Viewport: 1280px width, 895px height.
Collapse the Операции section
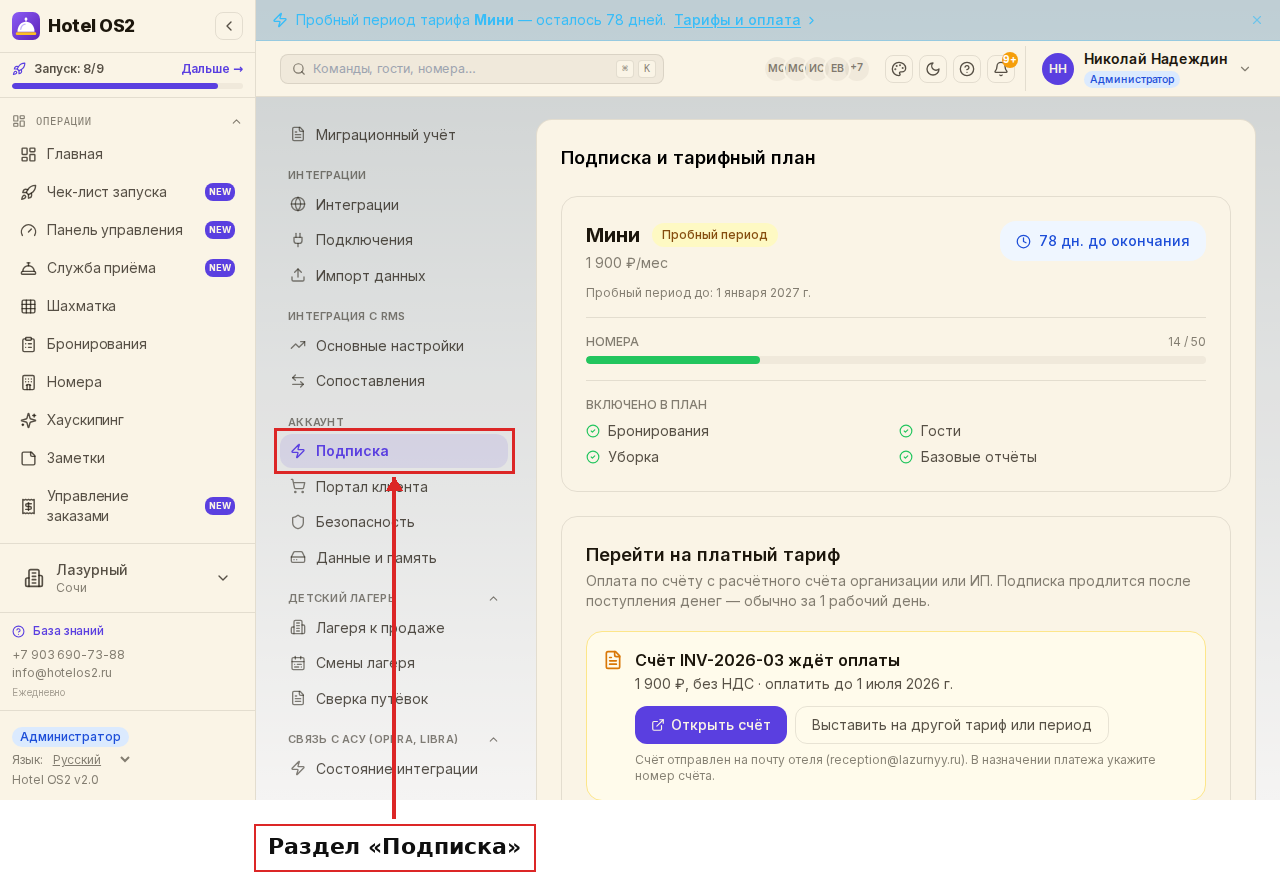pyautogui.click(x=237, y=122)
